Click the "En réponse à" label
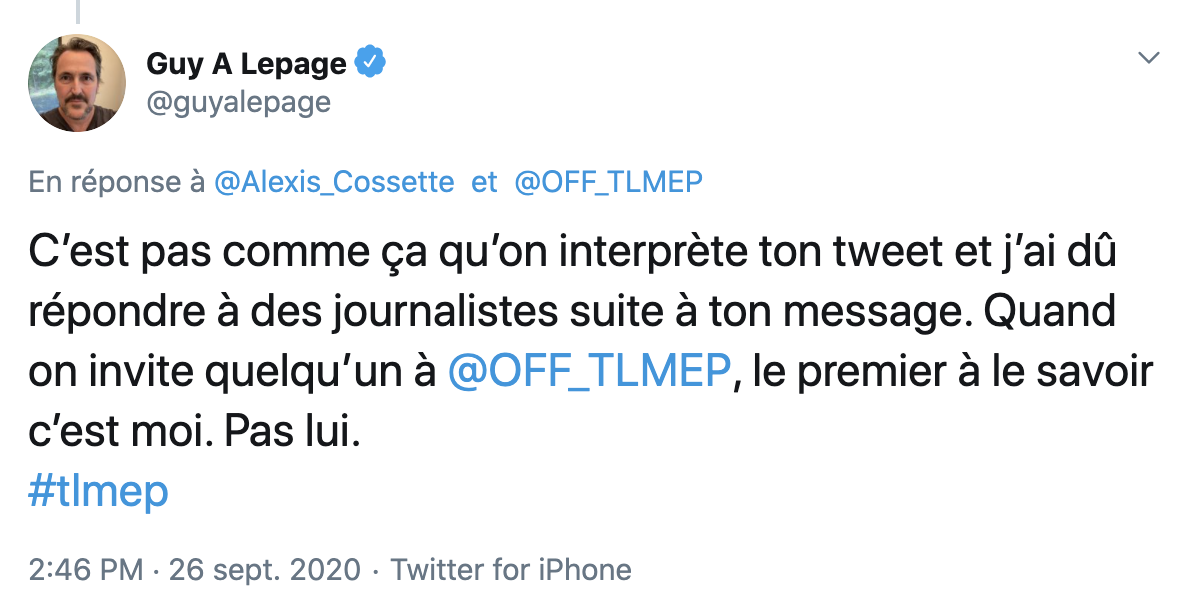 pyautogui.click(x=117, y=182)
